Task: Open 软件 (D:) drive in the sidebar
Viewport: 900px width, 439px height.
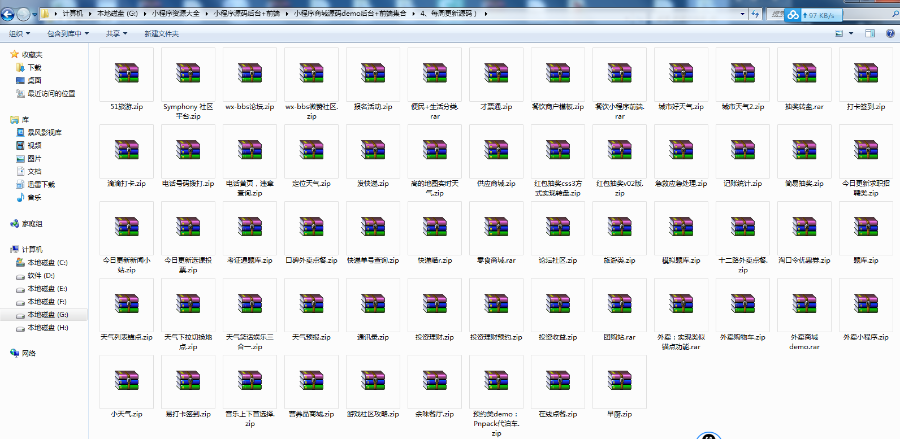Action: tap(41, 276)
